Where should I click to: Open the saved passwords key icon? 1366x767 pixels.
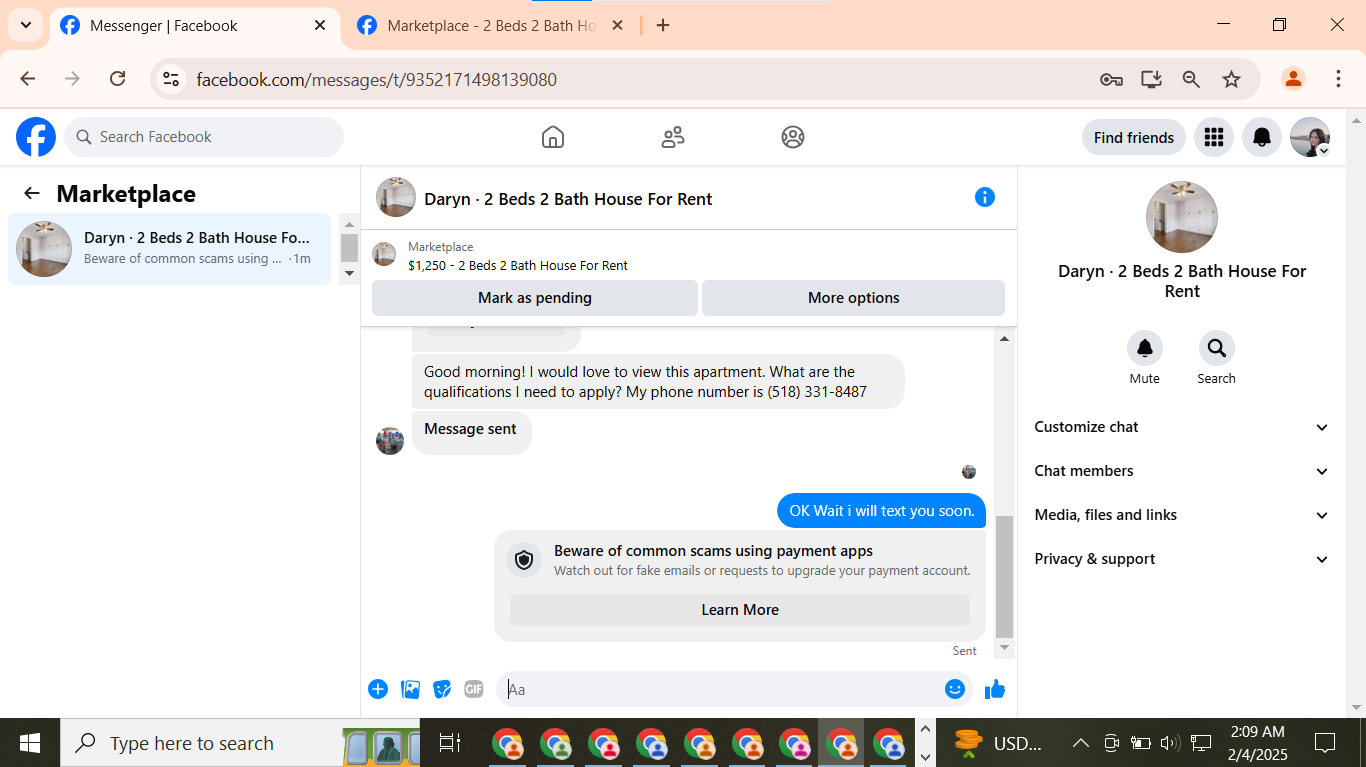tap(1111, 79)
